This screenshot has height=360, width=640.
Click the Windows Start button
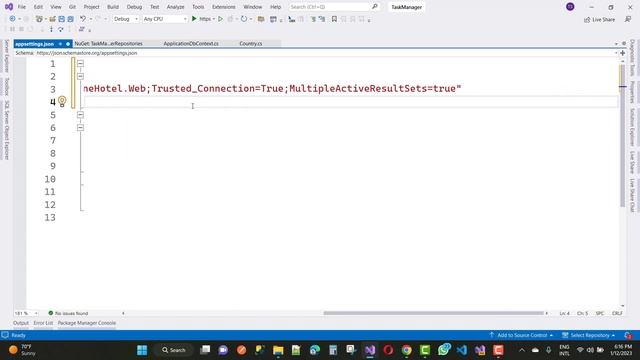pos(142,350)
